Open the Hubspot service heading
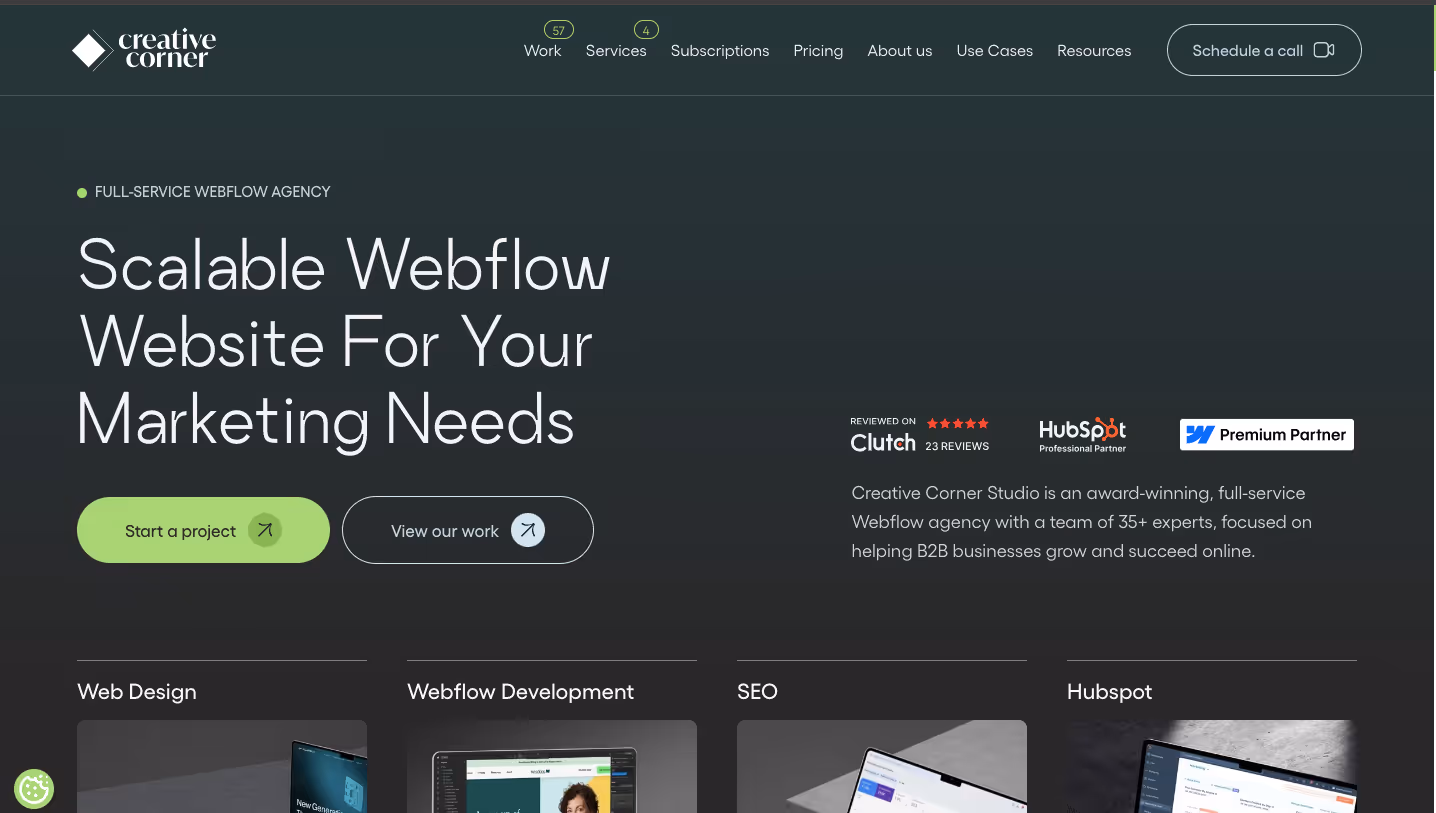 pyautogui.click(x=1110, y=692)
